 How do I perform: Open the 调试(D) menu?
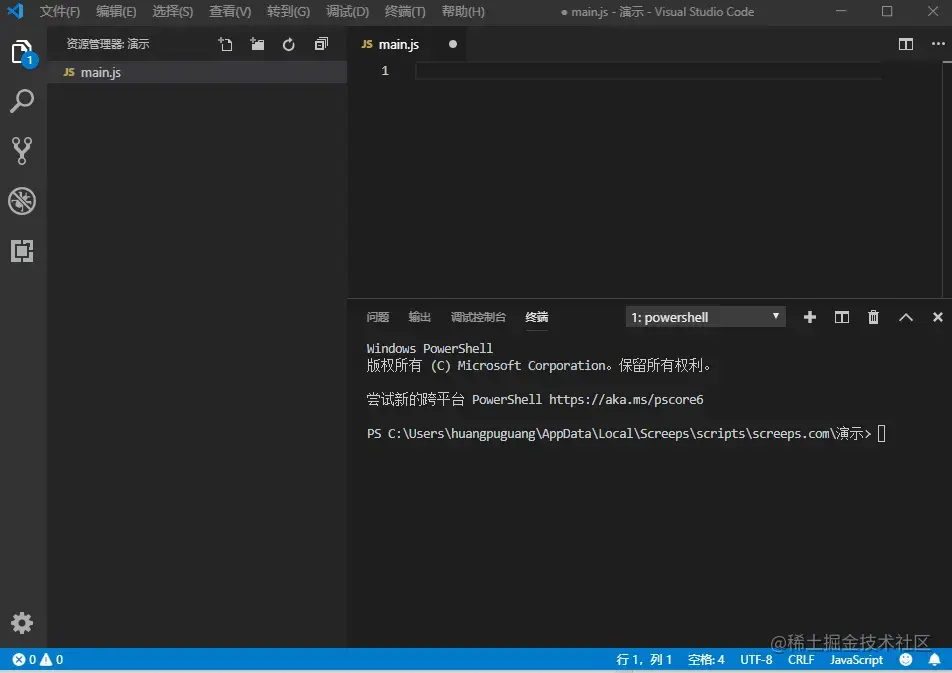point(347,12)
